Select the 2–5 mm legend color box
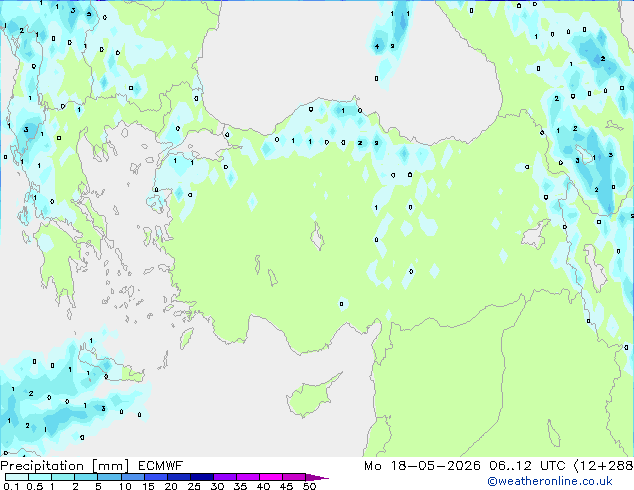This screenshot has width=634, height=490. click(x=86, y=477)
